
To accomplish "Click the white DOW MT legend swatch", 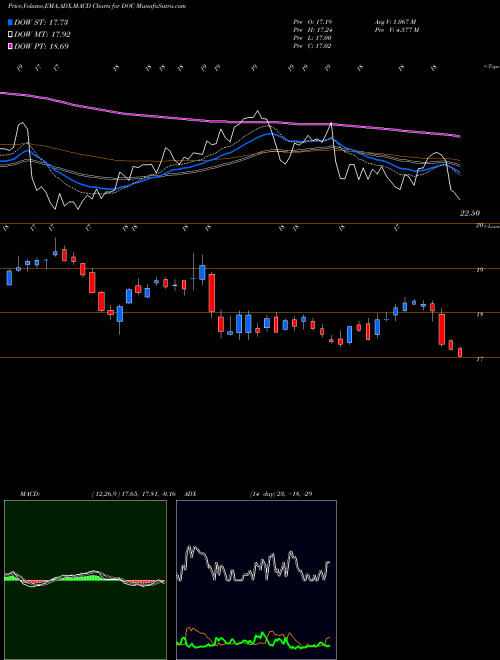I will tap(10, 35).
